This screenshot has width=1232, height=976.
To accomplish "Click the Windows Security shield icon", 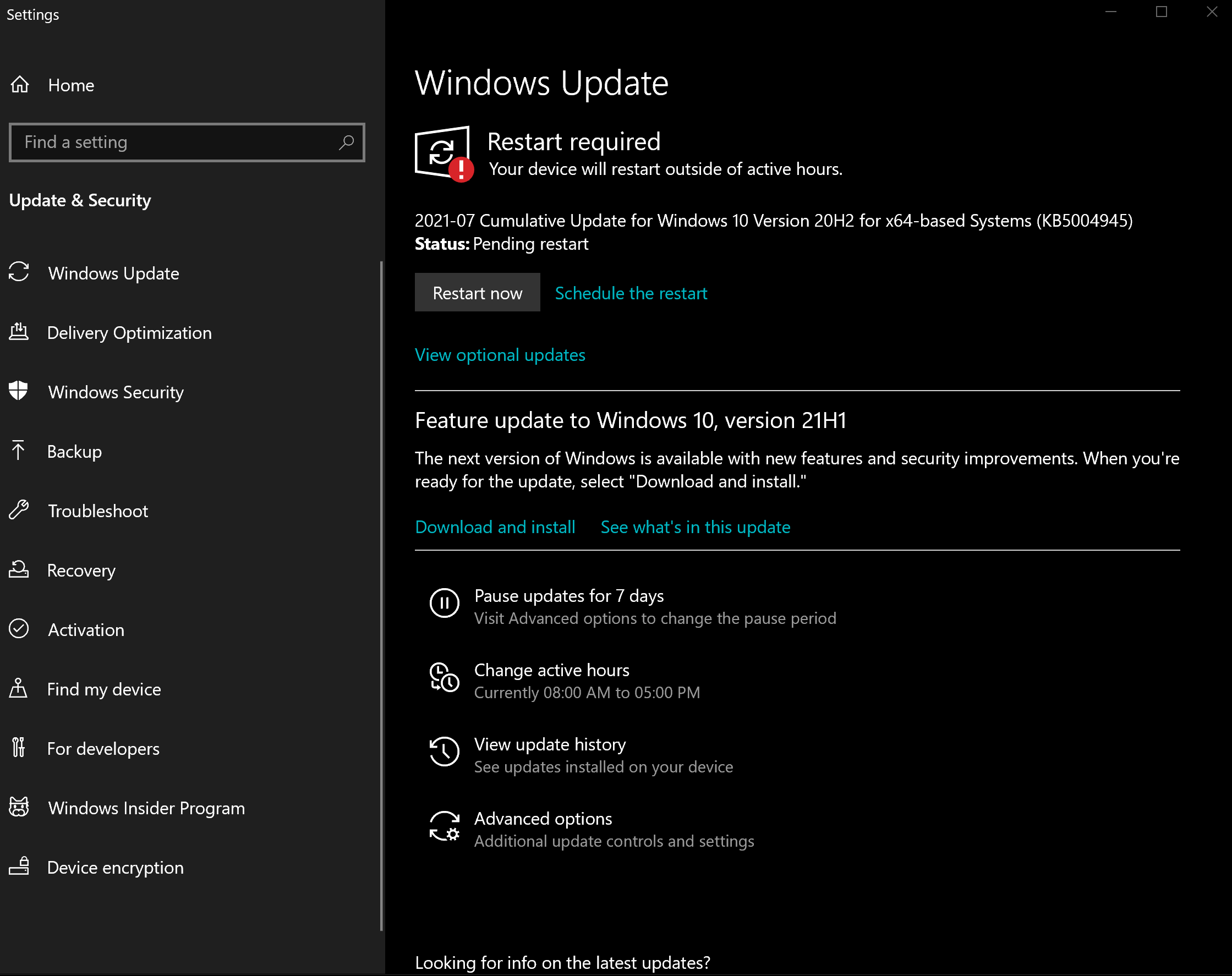I will point(19,391).
